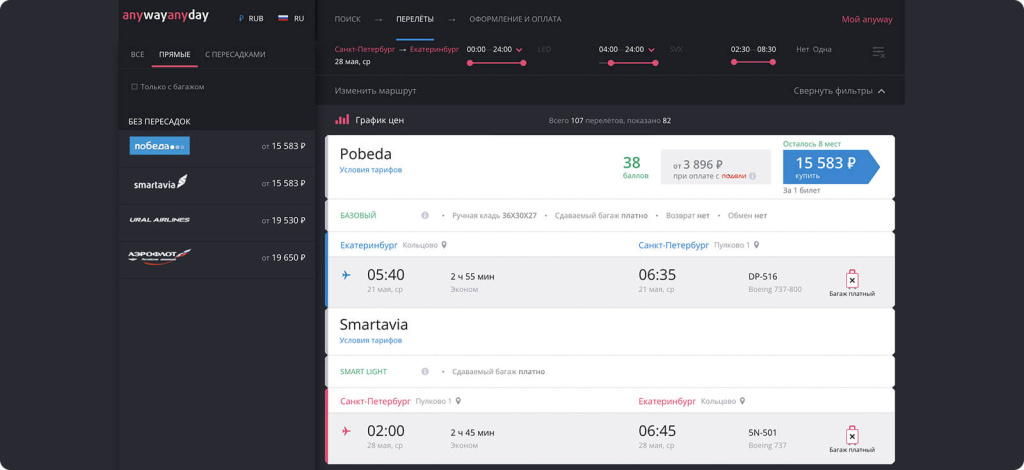Choose the от 3 896 ₽ Подели installment offer
This screenshot has height=470, width=1024.
pyautogui.click(x=715, y=167)
